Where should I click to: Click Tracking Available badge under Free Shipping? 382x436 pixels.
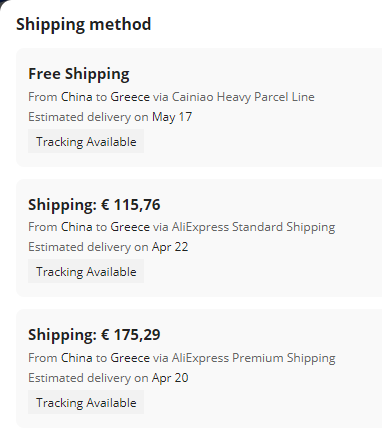[x=86, y=142]
